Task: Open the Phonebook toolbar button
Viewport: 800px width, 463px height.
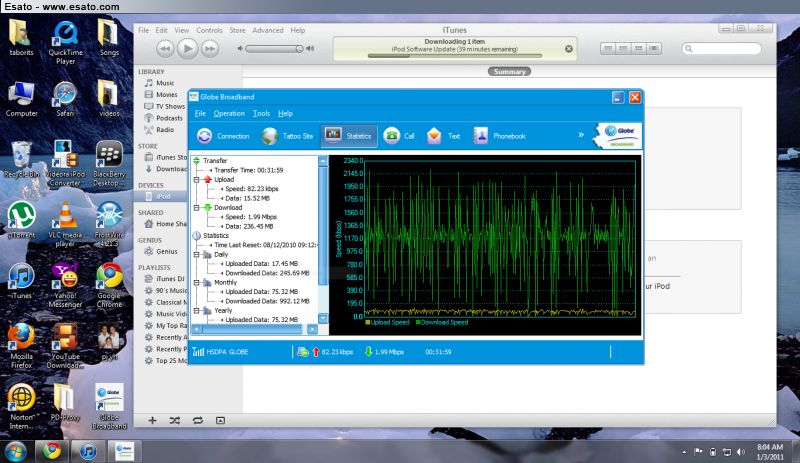Action: pyautogui.click(x=499, y=136)
